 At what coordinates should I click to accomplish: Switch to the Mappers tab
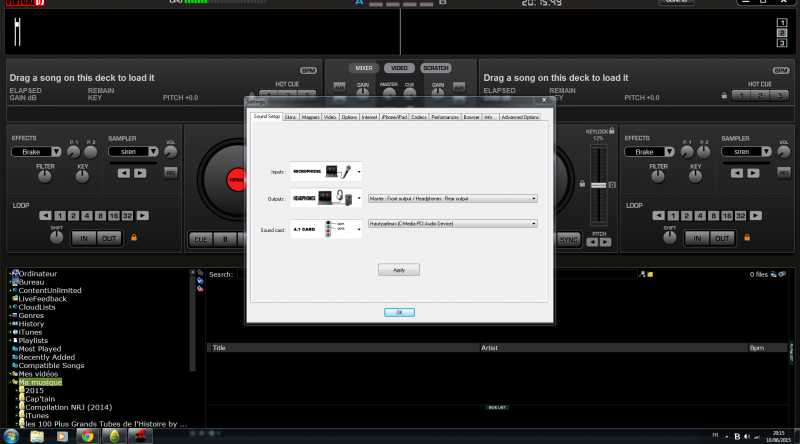310,117
